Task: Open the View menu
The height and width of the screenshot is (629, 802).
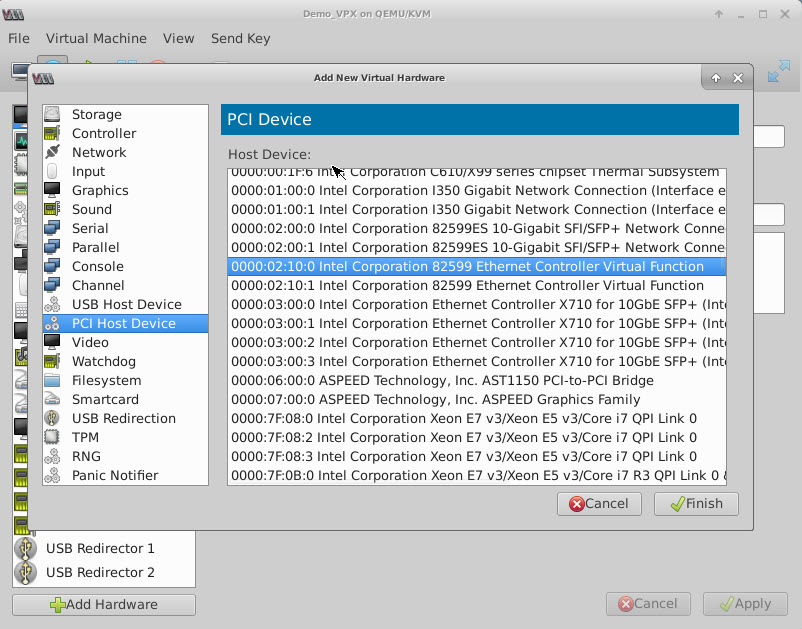Action: coord(179,38)
